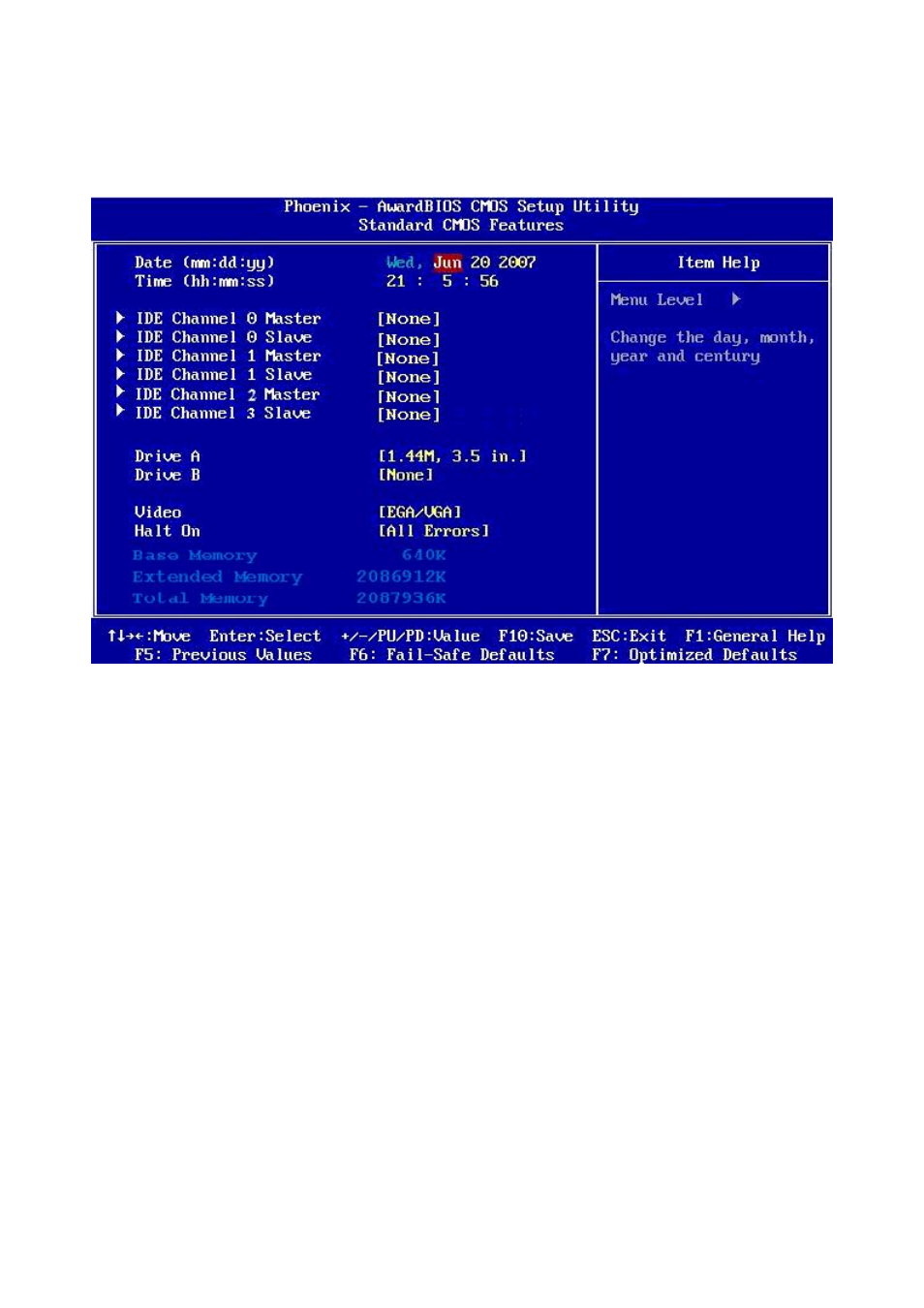Image resolution: width=924 pixels, height=1308 pixels.
Task: Select the highlighted Jun month field
Action: click(447, 263)
